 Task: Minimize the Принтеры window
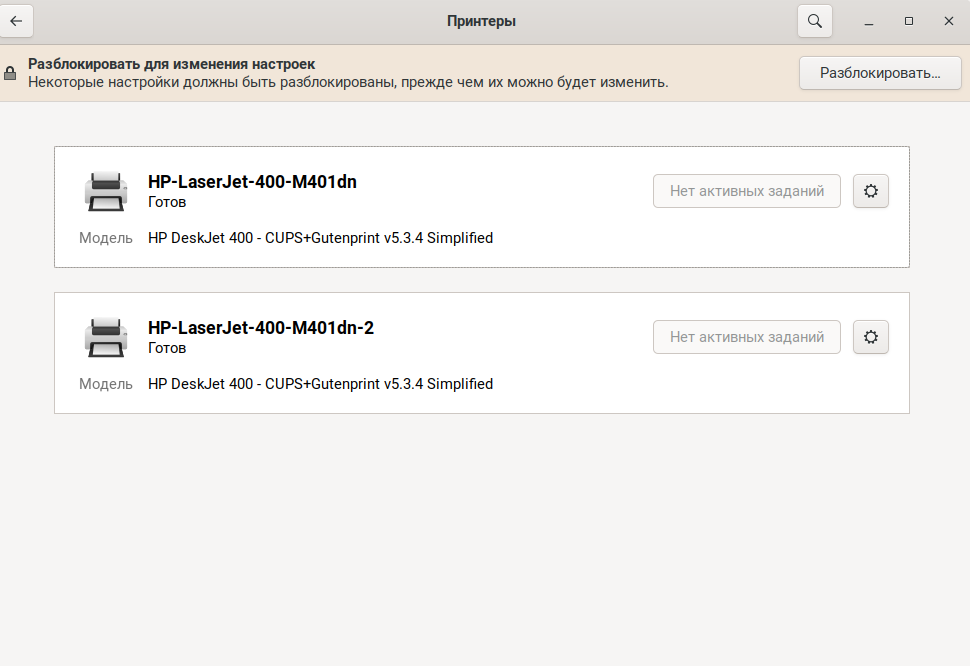[869, 21]
